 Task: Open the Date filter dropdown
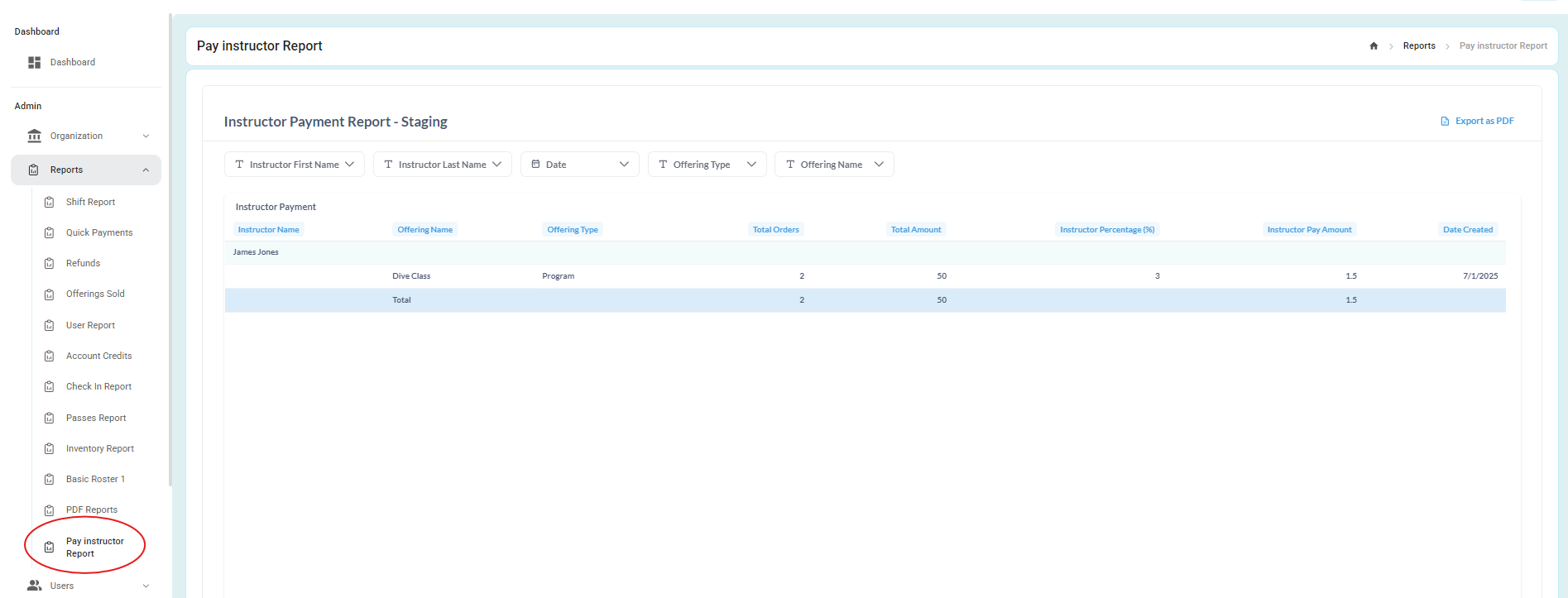[x=580, y=165]
